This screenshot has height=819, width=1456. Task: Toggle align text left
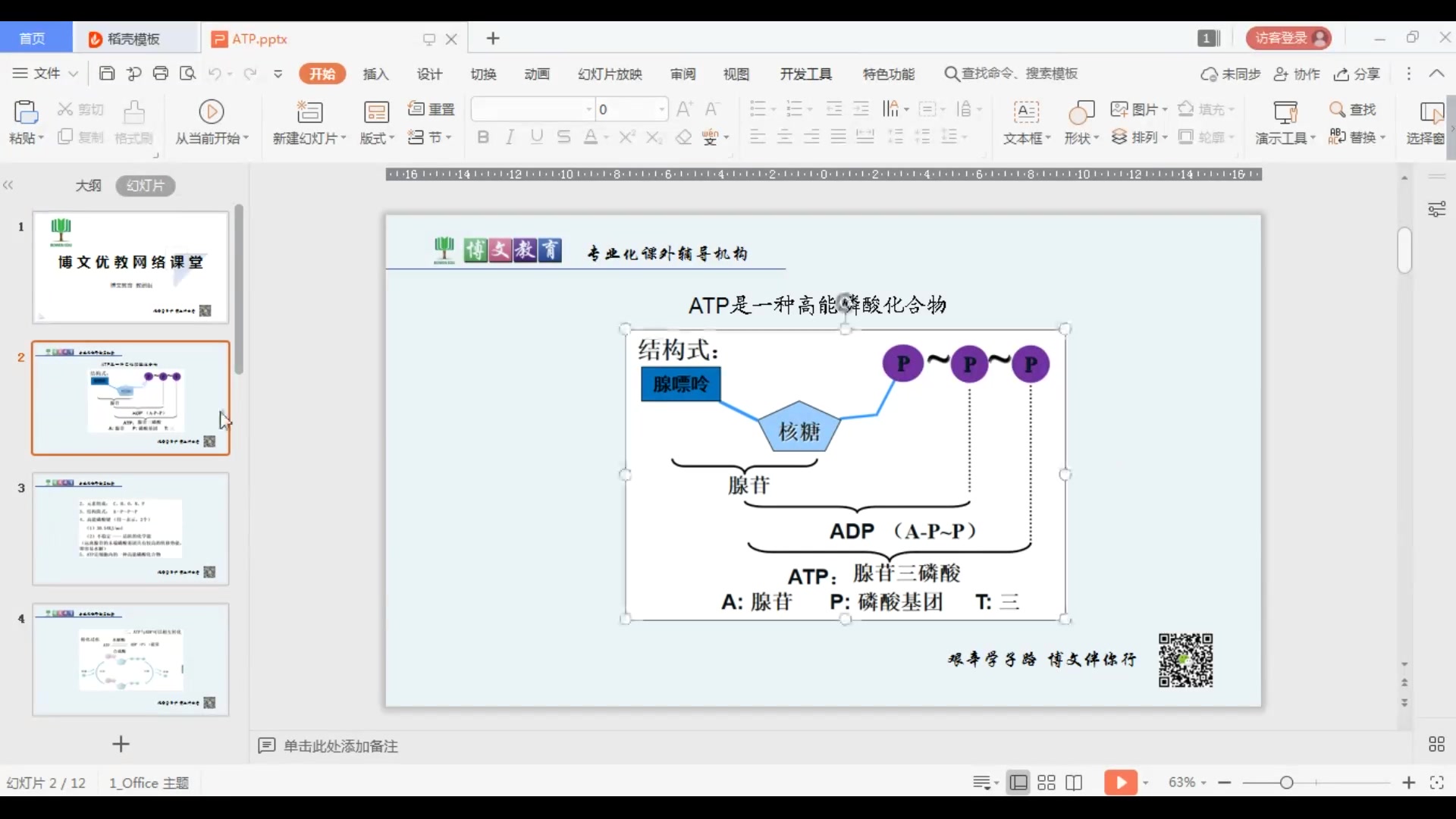tap(757, 137)
